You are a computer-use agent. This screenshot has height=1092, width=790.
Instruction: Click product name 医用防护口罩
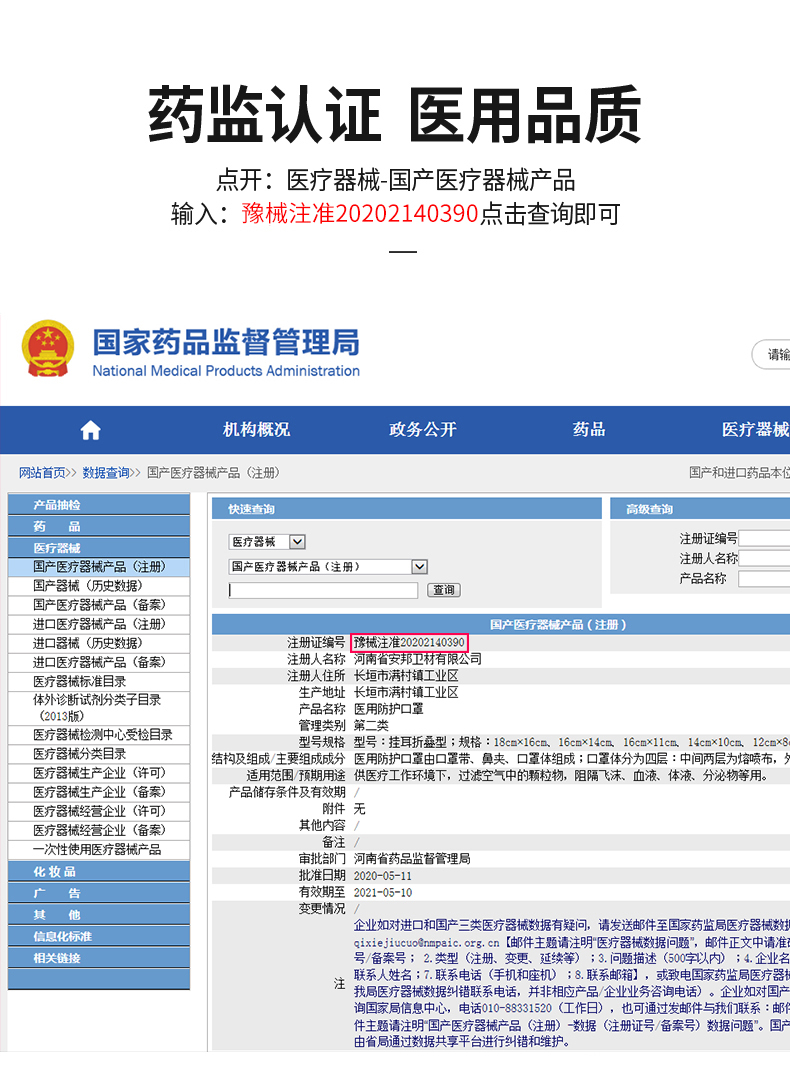click(388, 709)
